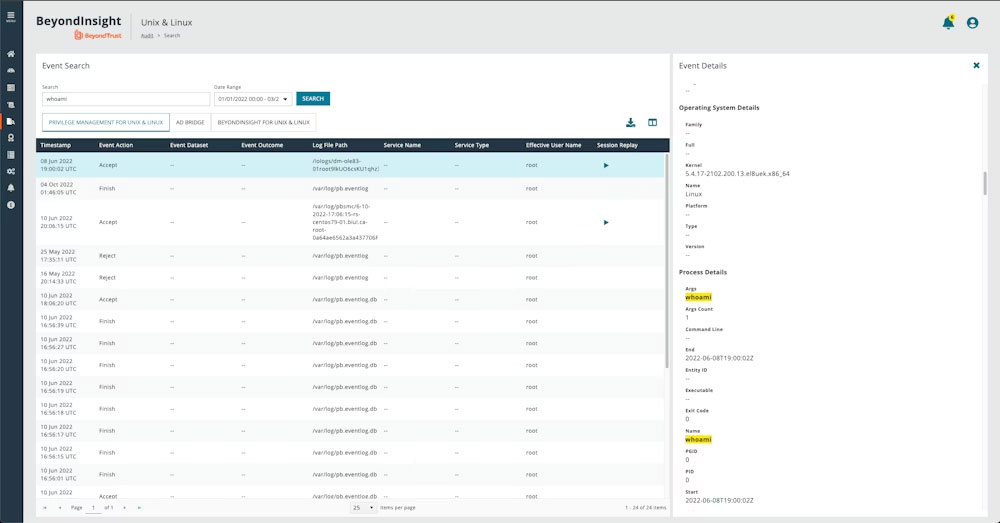Open the About info icon in sidebar
The image size is (1000, 523).
click(x=10, y=204)
